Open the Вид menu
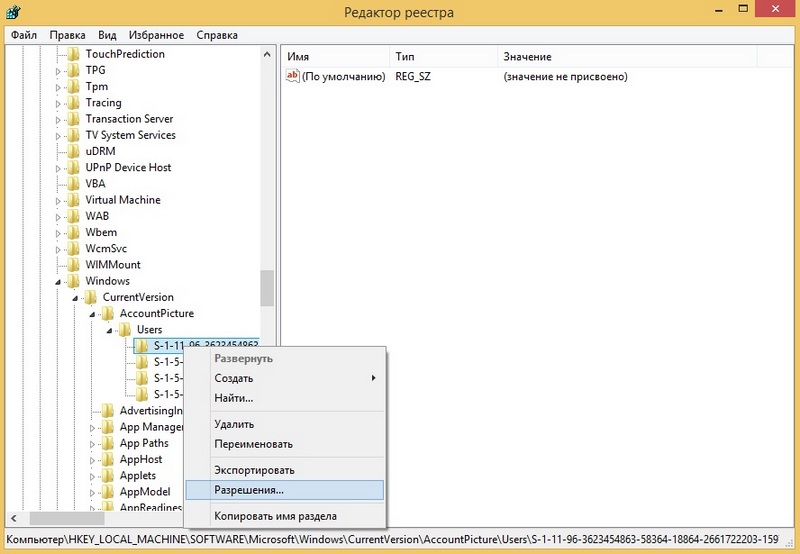 click(x=107, y=35)
